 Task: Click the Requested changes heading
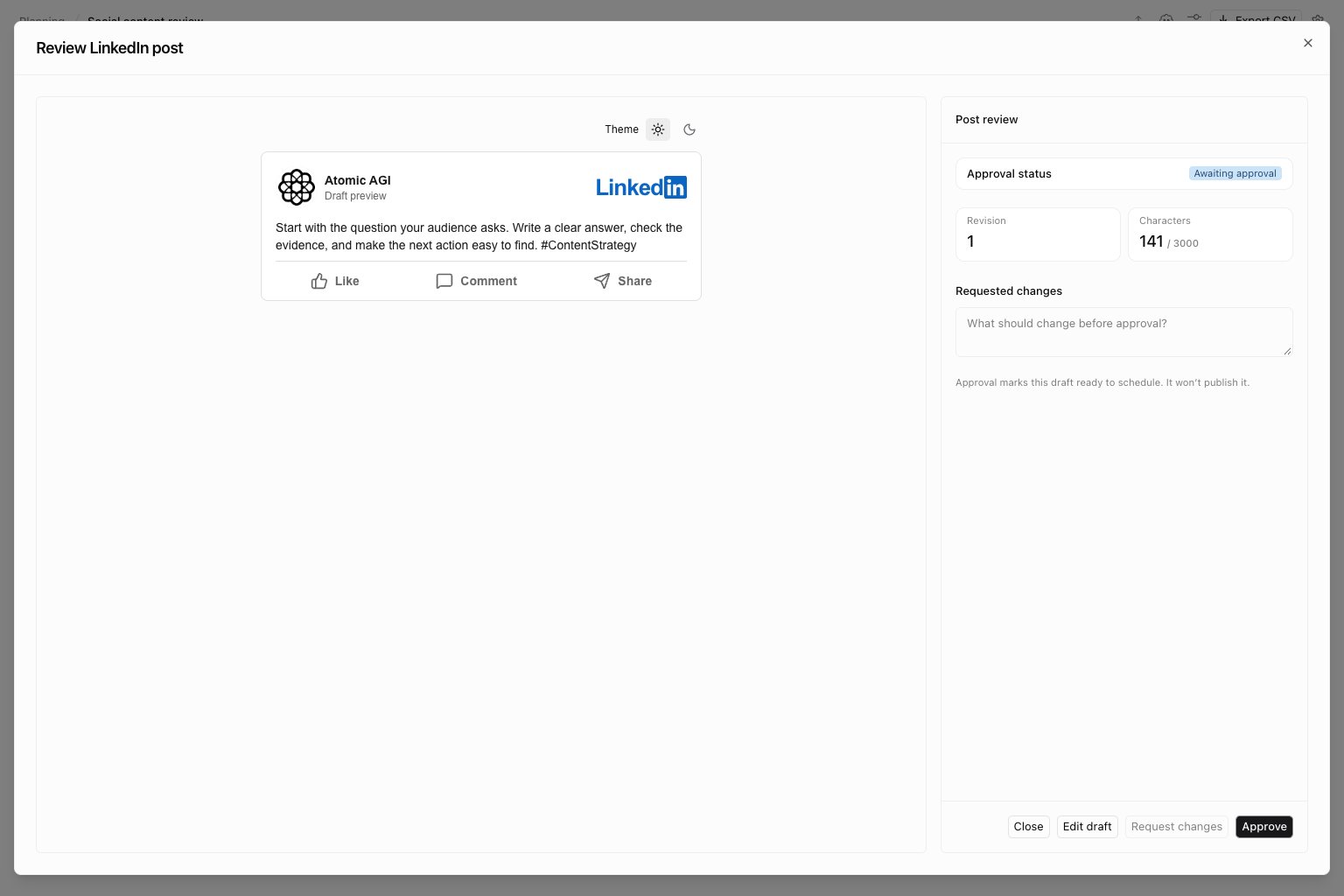(x=1009, y=291)
